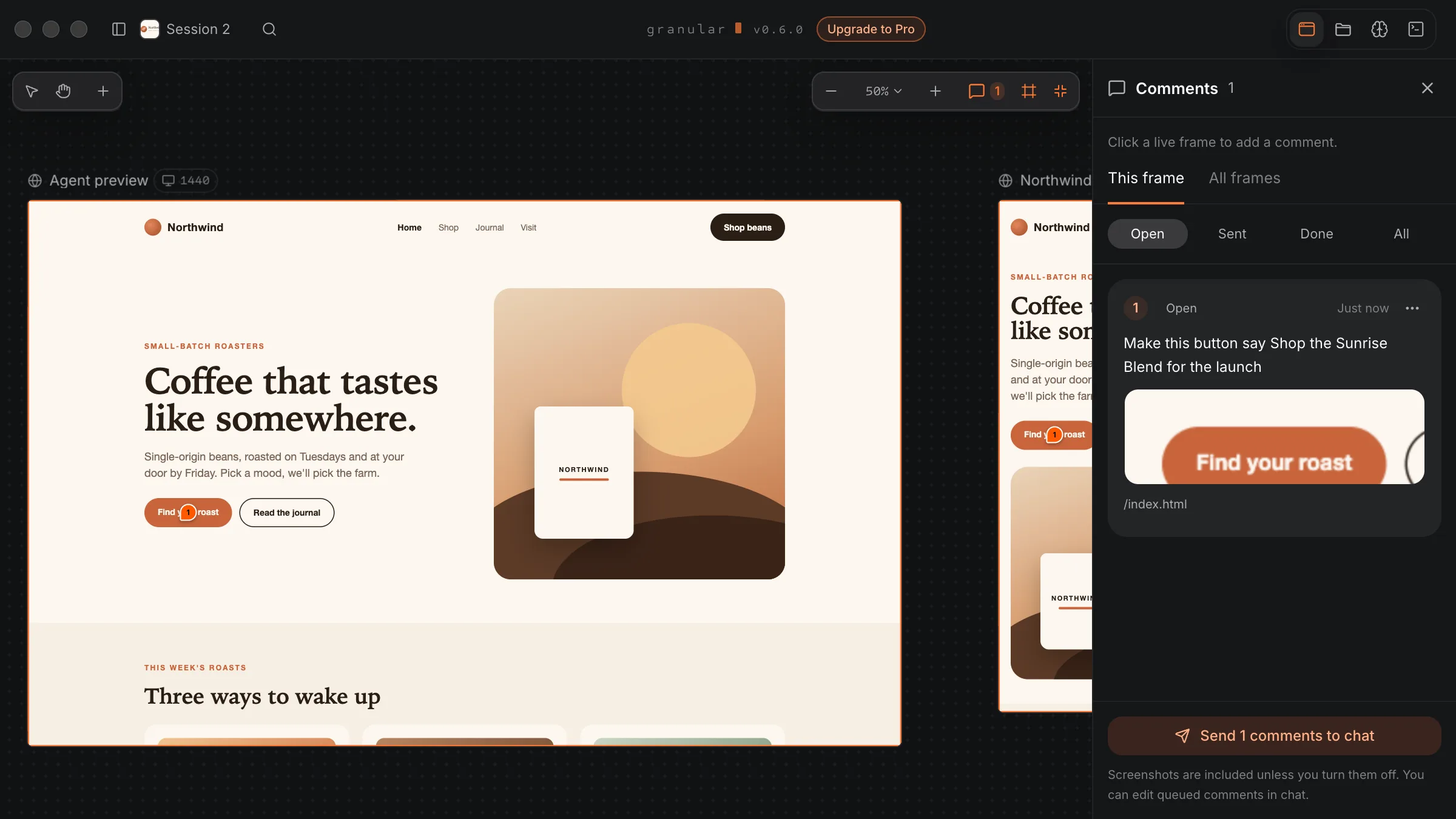Open the comment's three-dot options menu
The height and width of the screenshot is (819, 1456).
coord(1412,308)
